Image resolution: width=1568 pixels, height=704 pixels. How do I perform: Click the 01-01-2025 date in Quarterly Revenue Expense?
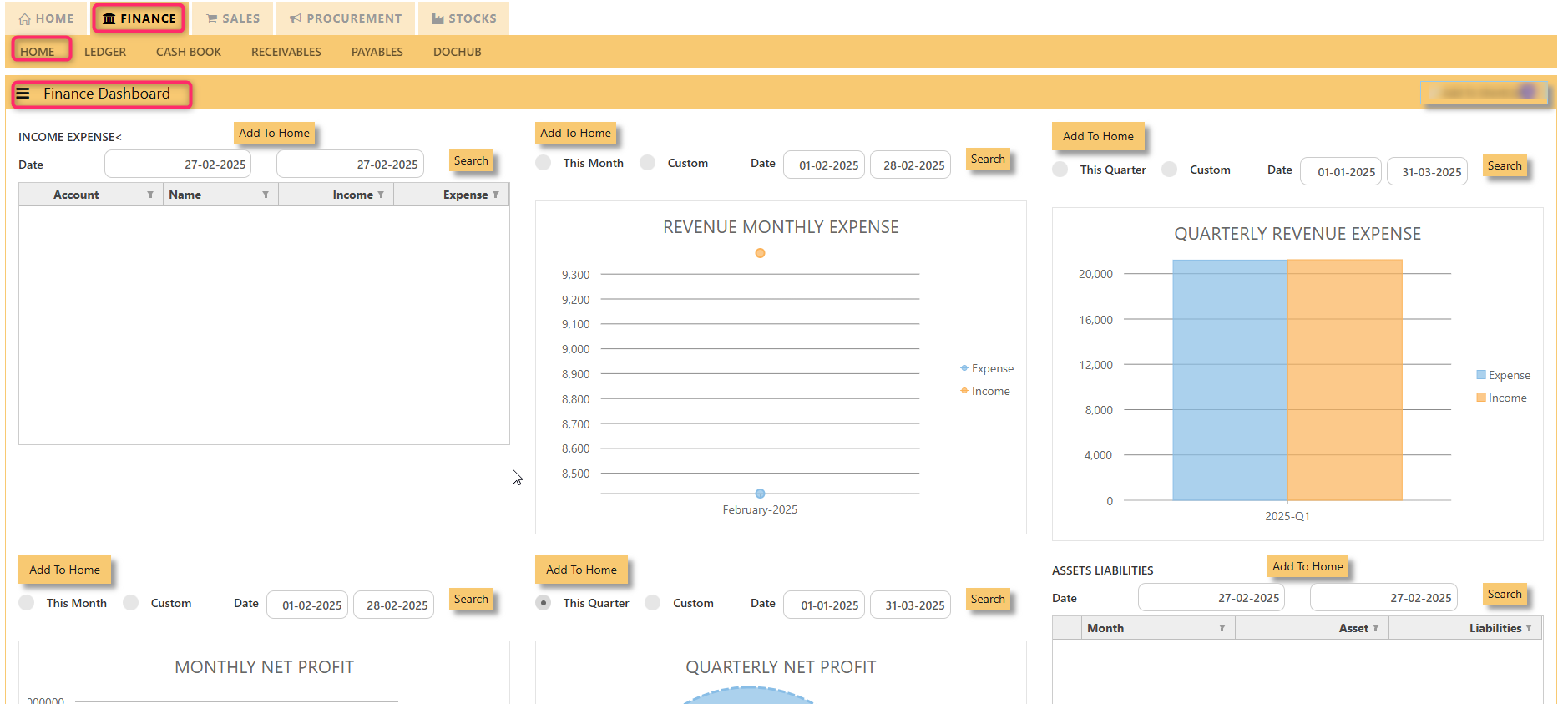tap(1341, 171)
